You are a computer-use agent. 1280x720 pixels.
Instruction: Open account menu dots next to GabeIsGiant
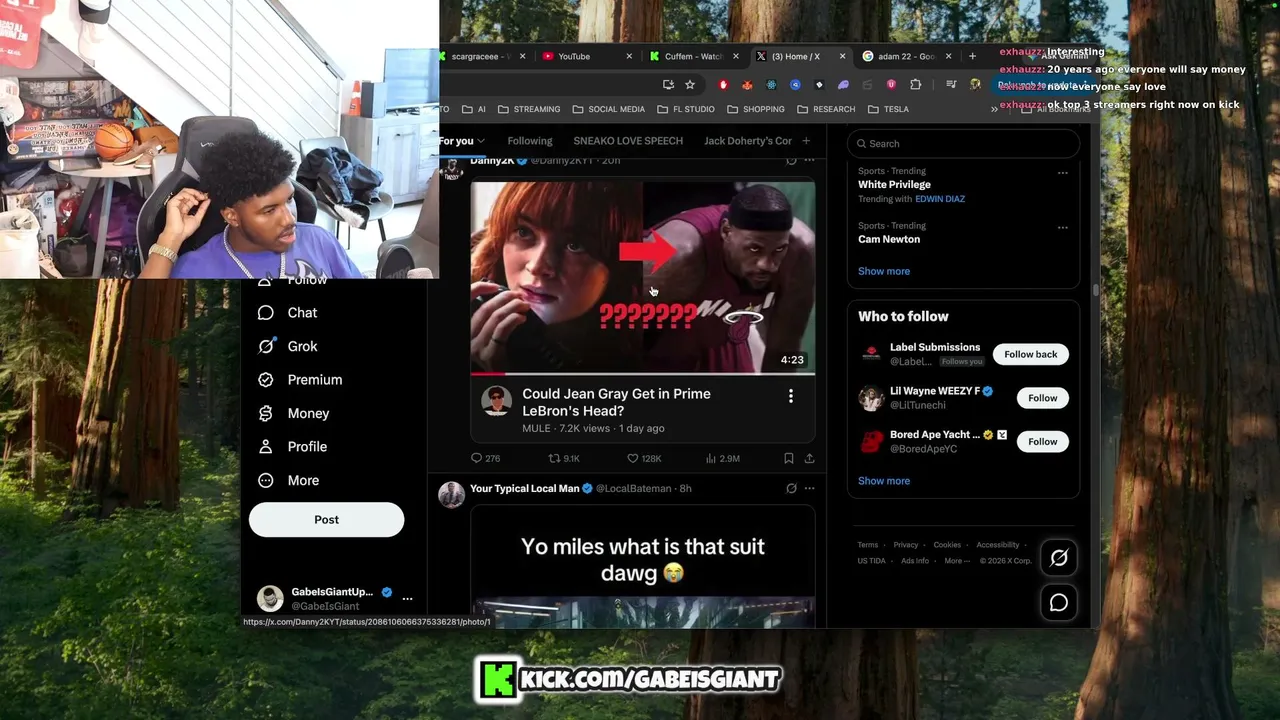pos(407,598)
